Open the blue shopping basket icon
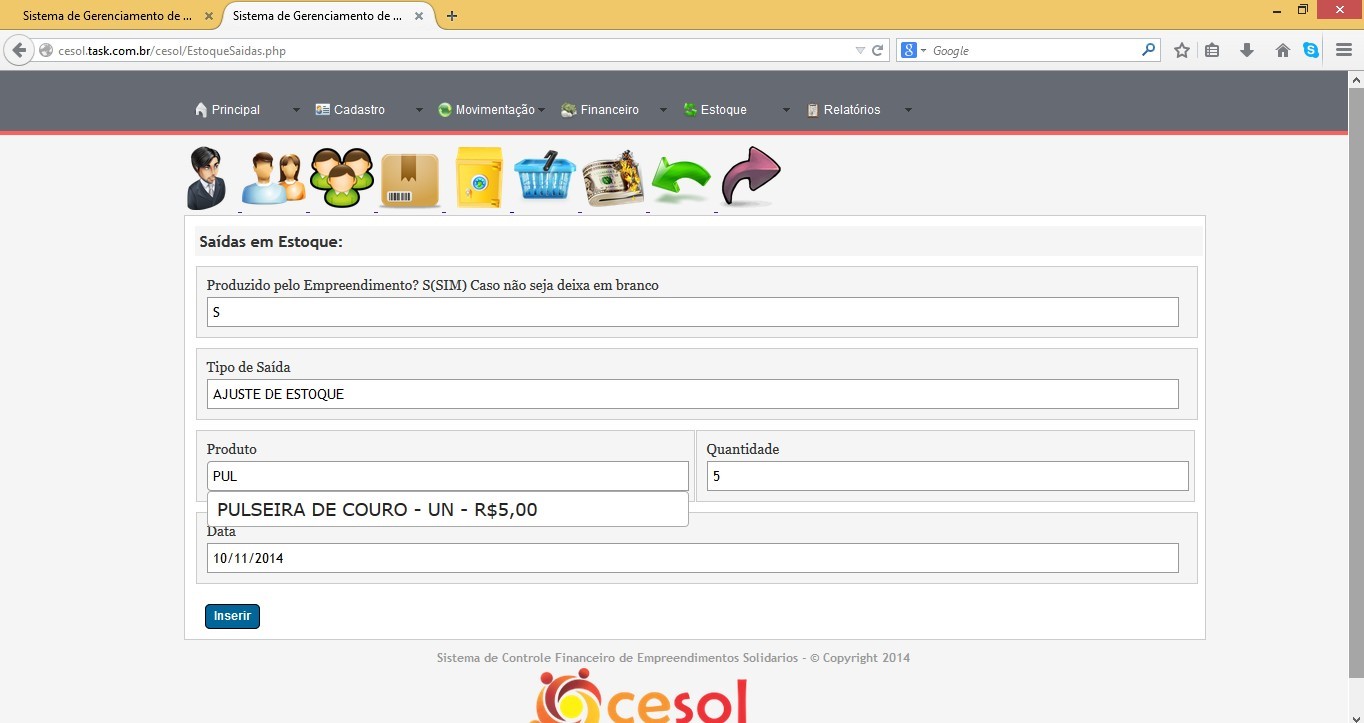 pos(545,178)
